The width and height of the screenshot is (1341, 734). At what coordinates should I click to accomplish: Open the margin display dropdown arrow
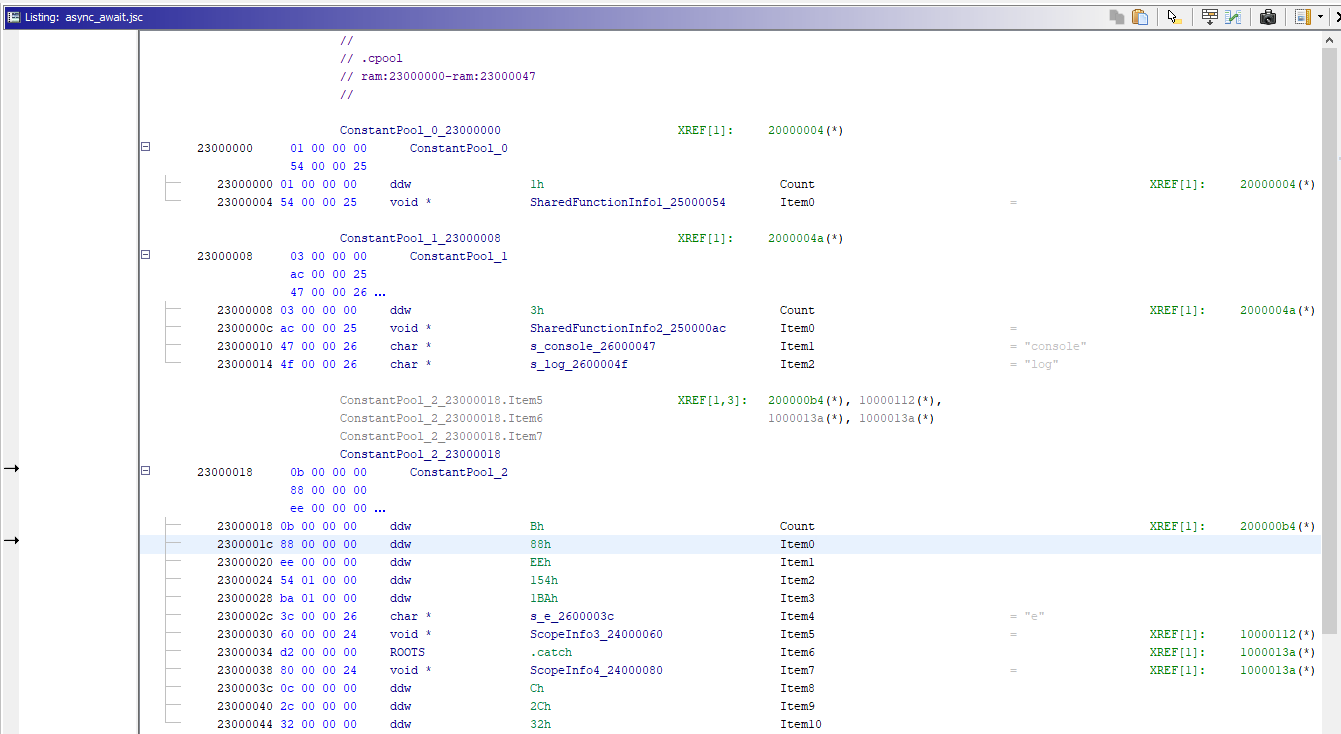1320,17
